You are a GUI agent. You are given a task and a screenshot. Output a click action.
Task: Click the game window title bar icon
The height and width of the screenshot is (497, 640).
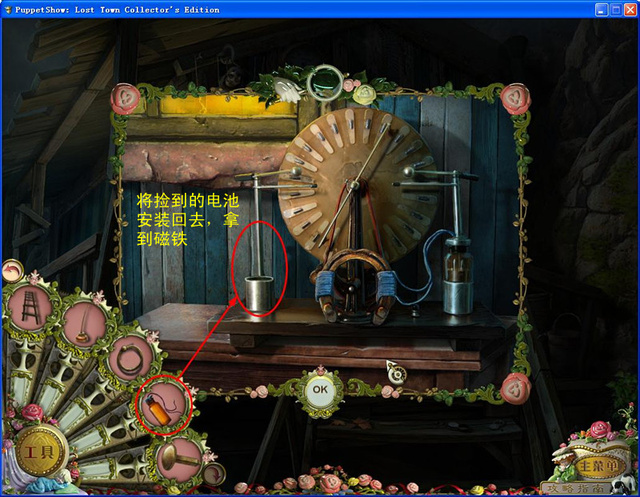[x=8, y=9]
